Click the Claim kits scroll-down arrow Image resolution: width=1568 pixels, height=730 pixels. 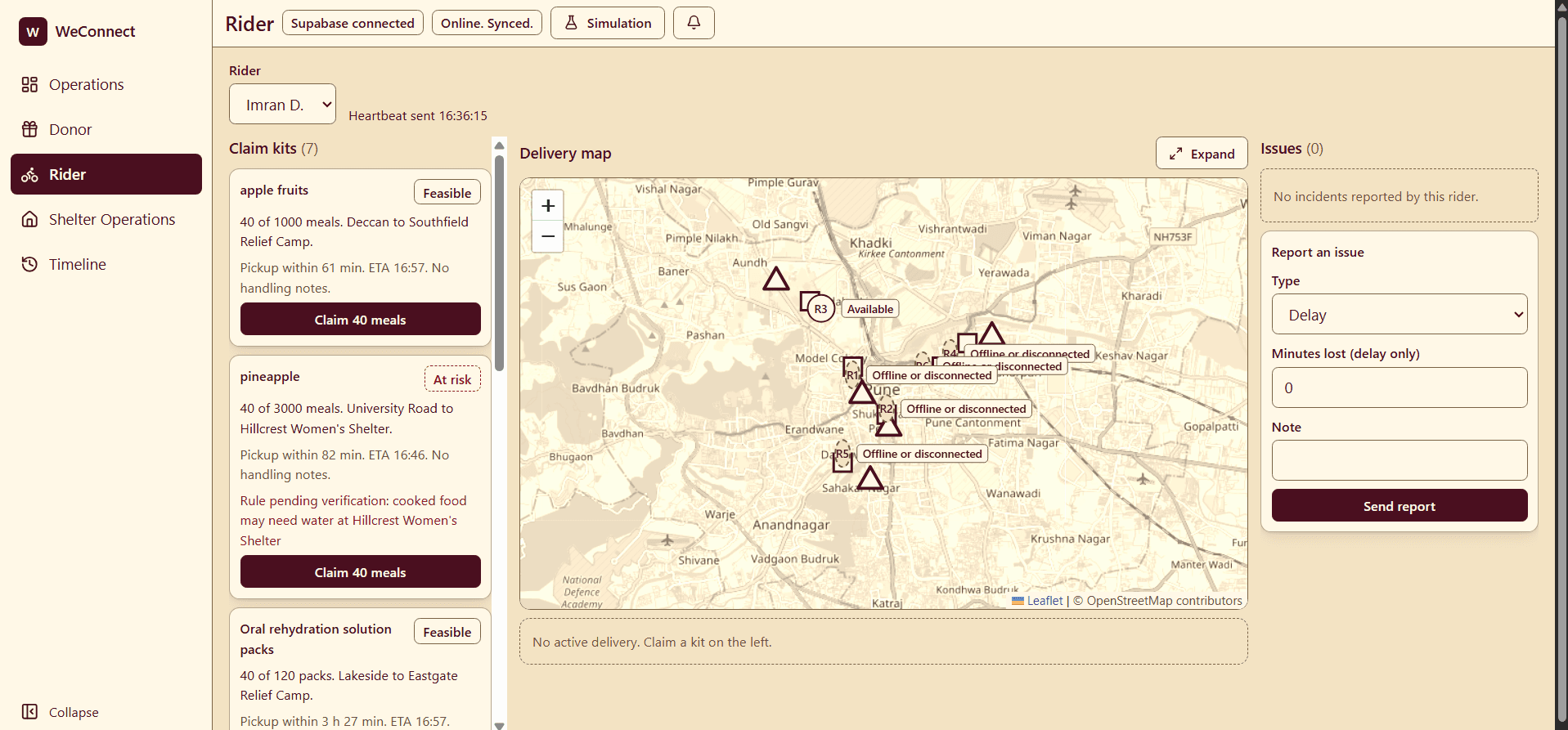click(499, 724)
